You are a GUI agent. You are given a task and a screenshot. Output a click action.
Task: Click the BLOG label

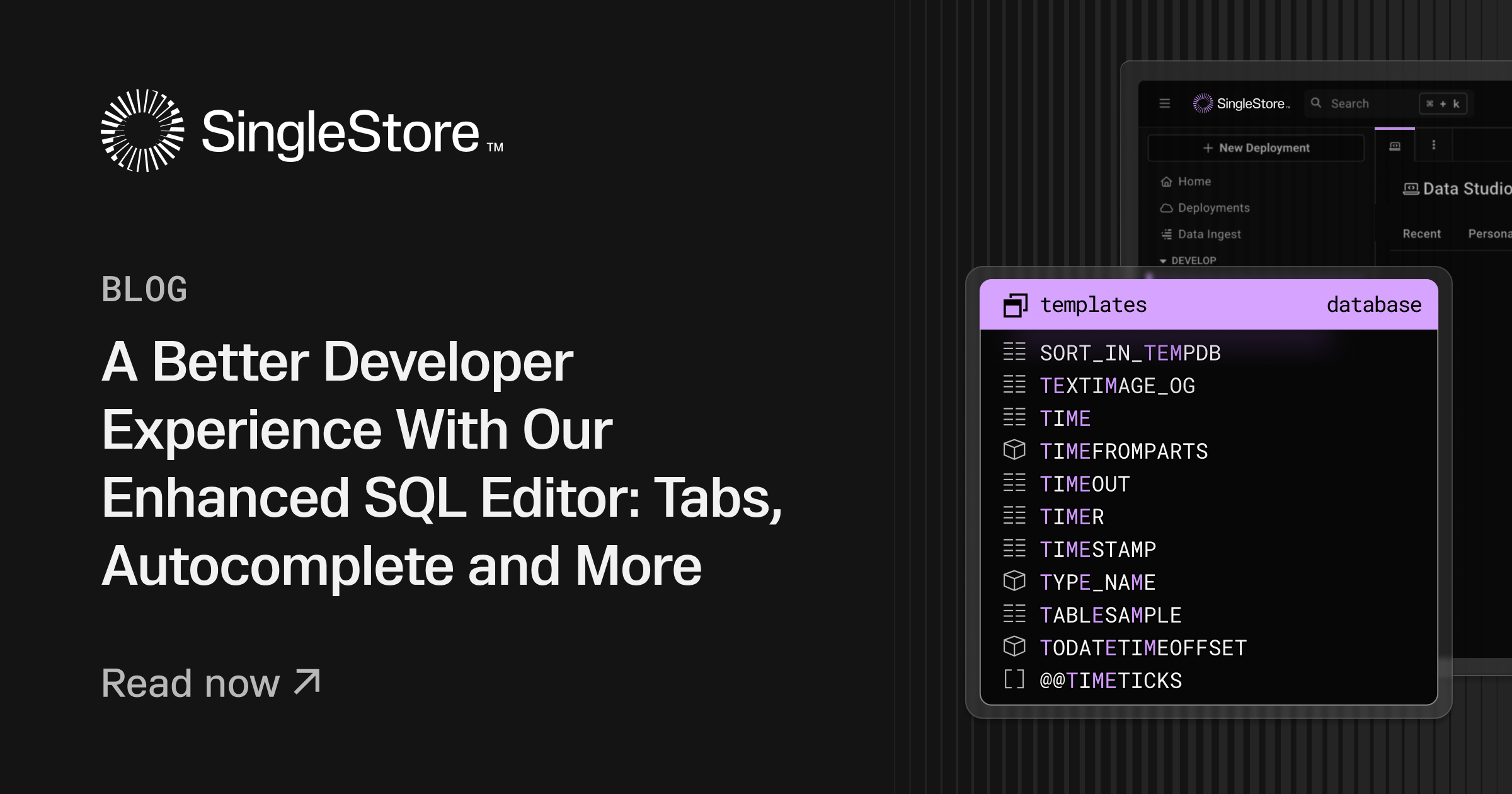point(144,289)
